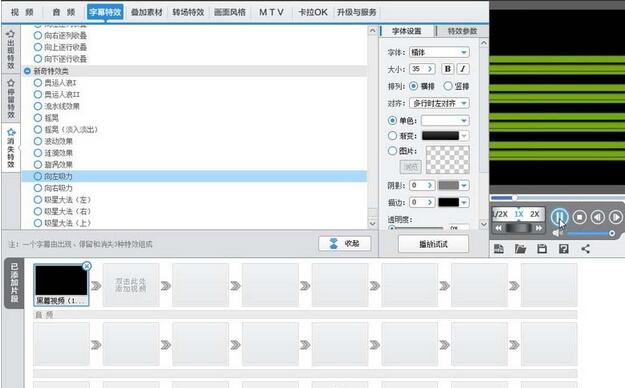Select the 黑幕视频 clip thumbnail
This screenshot has width=625, height=388.
tap(61, 285)
